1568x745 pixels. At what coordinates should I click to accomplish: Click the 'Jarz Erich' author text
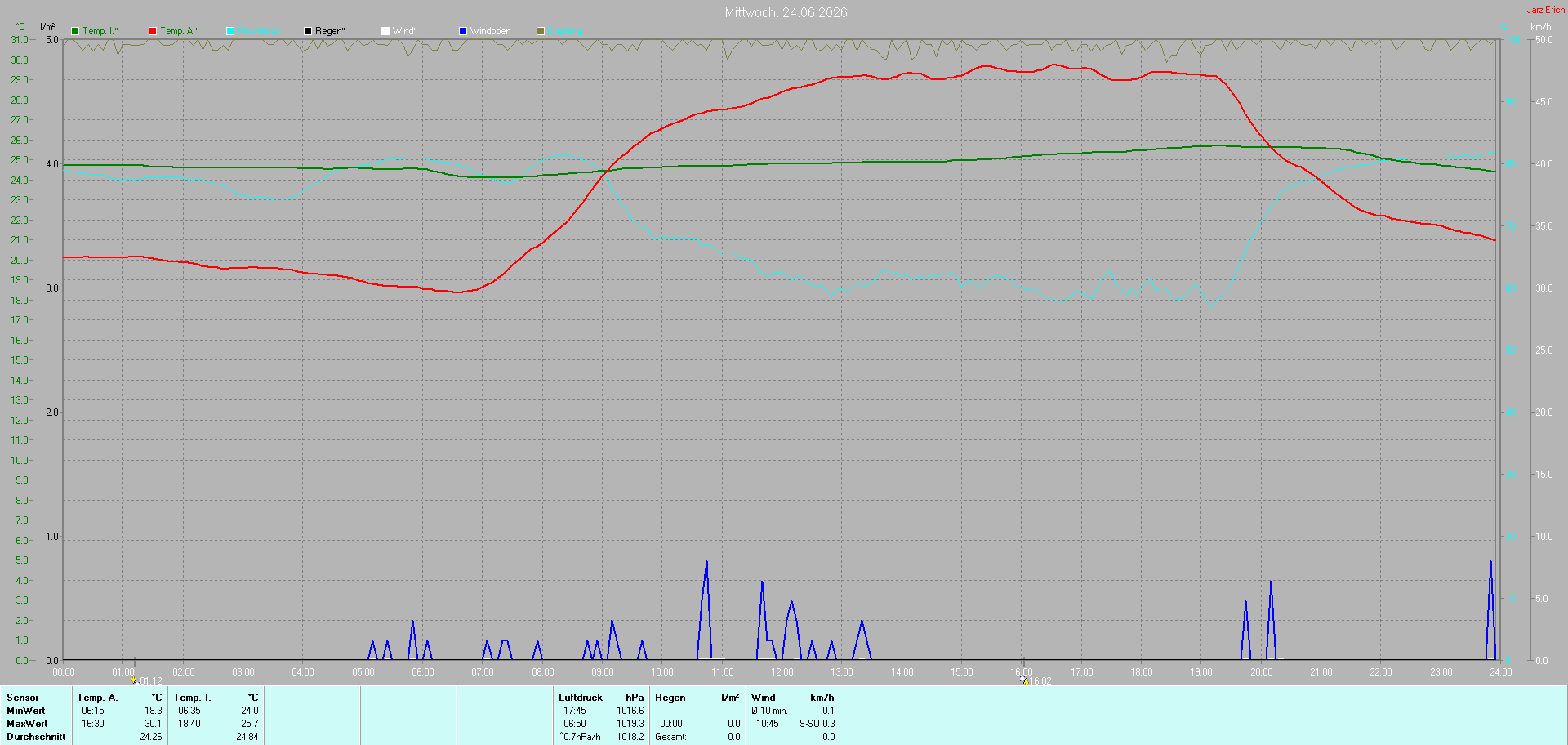(x=1546, y=10)
